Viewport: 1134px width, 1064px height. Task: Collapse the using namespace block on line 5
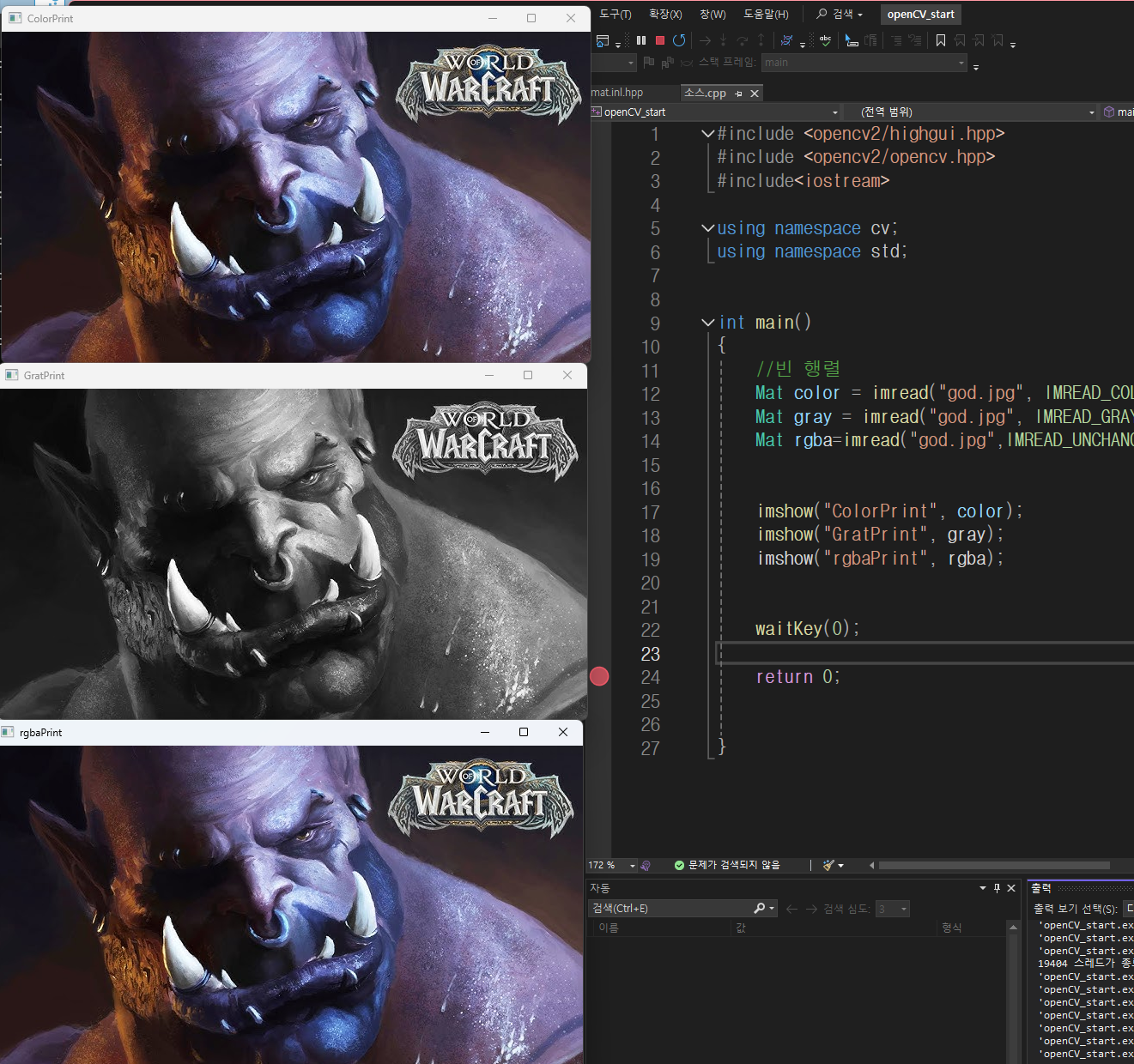click(x=708, y=227)
